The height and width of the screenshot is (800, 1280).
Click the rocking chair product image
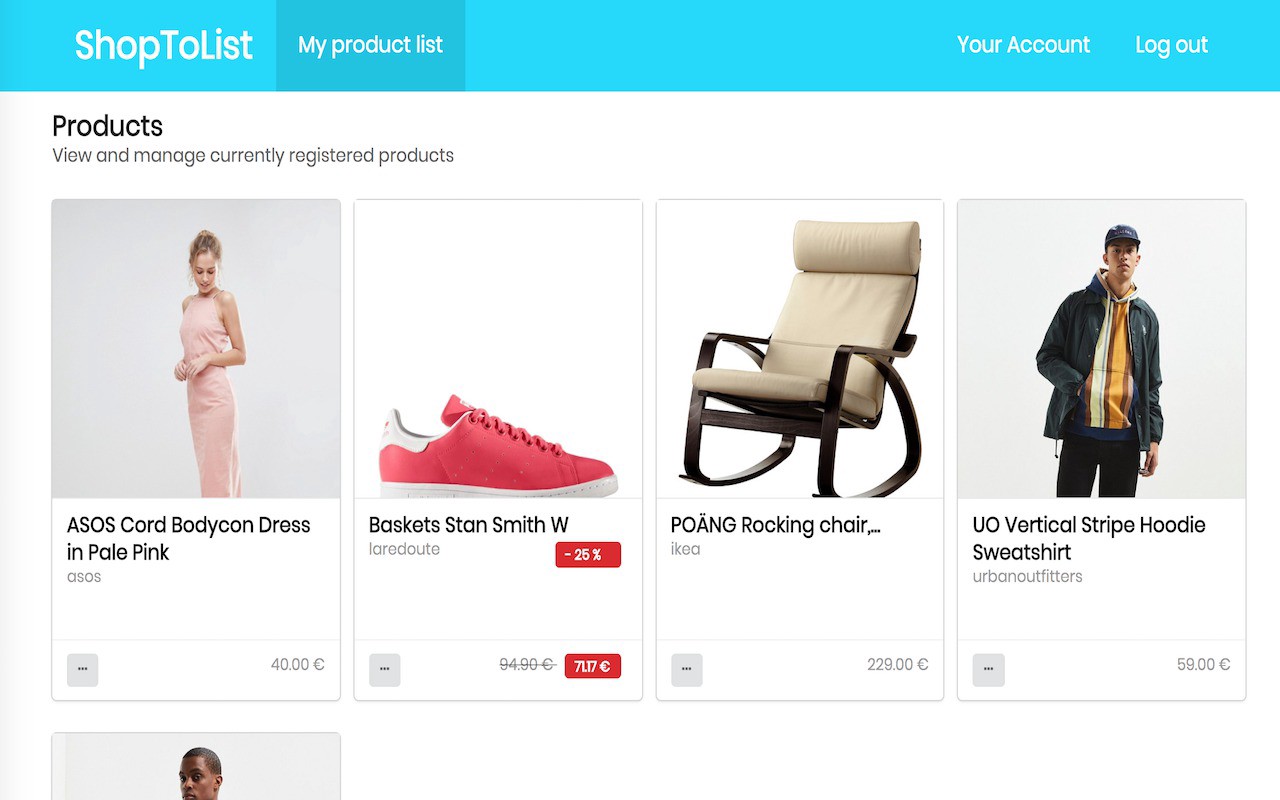[800, 348]
